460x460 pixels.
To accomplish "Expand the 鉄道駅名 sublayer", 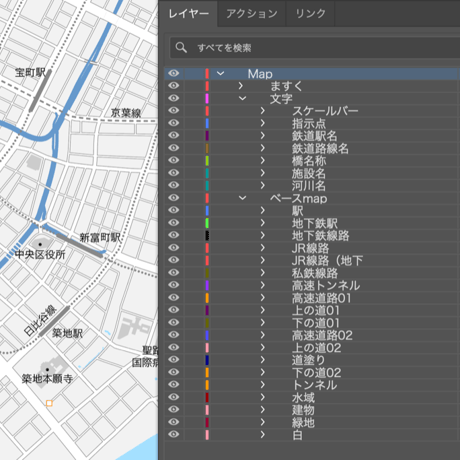I will click(263, 135).
